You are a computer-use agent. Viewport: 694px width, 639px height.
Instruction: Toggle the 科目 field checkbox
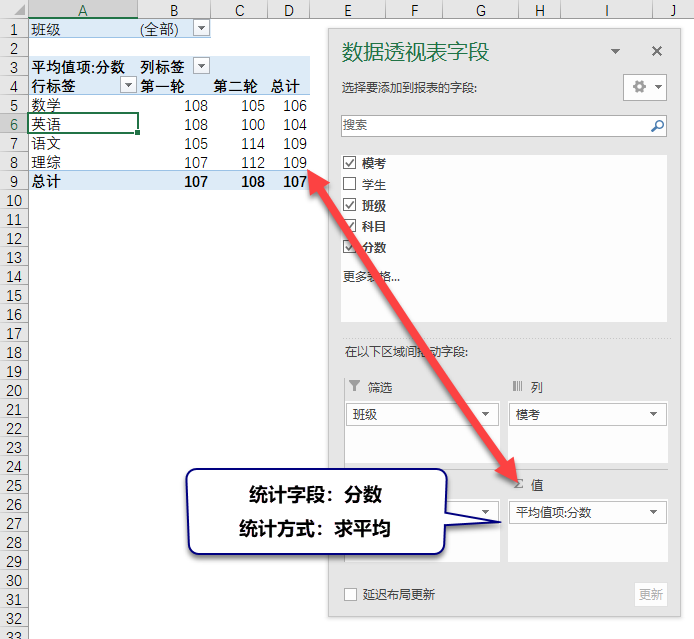point(350,226)
